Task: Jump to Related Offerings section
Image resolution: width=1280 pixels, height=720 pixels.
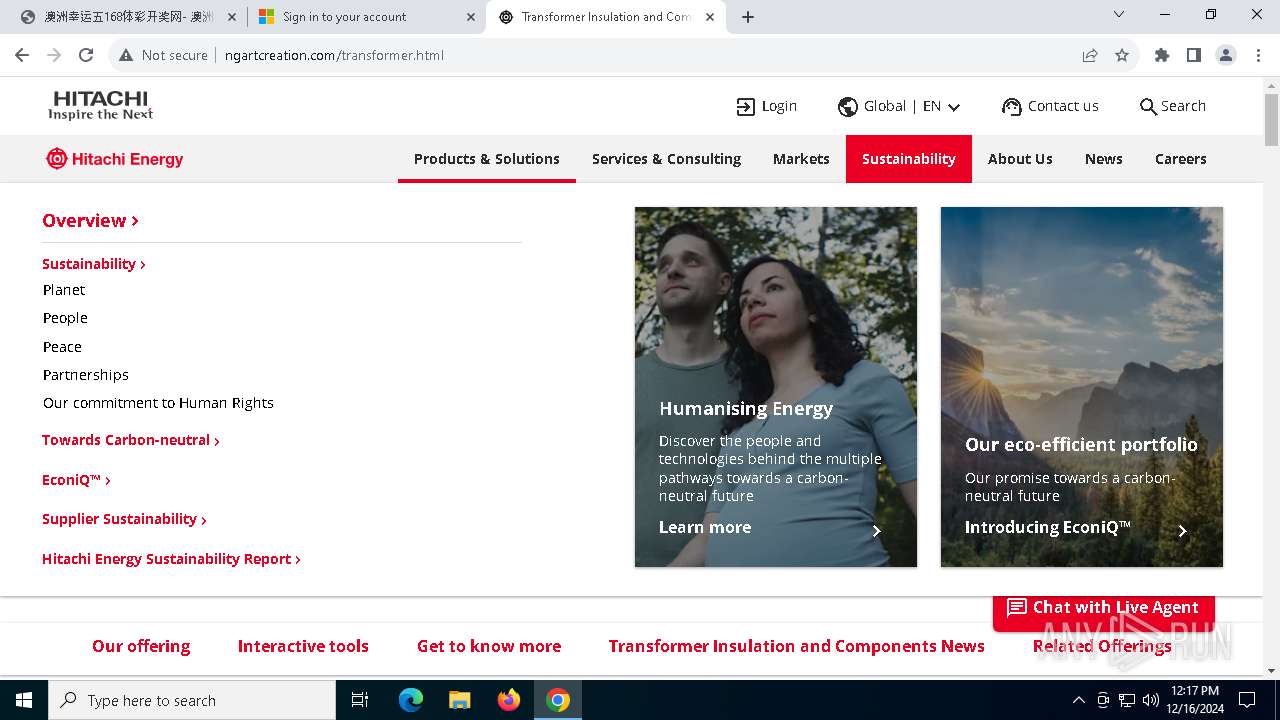Action: click(1102, 646)
